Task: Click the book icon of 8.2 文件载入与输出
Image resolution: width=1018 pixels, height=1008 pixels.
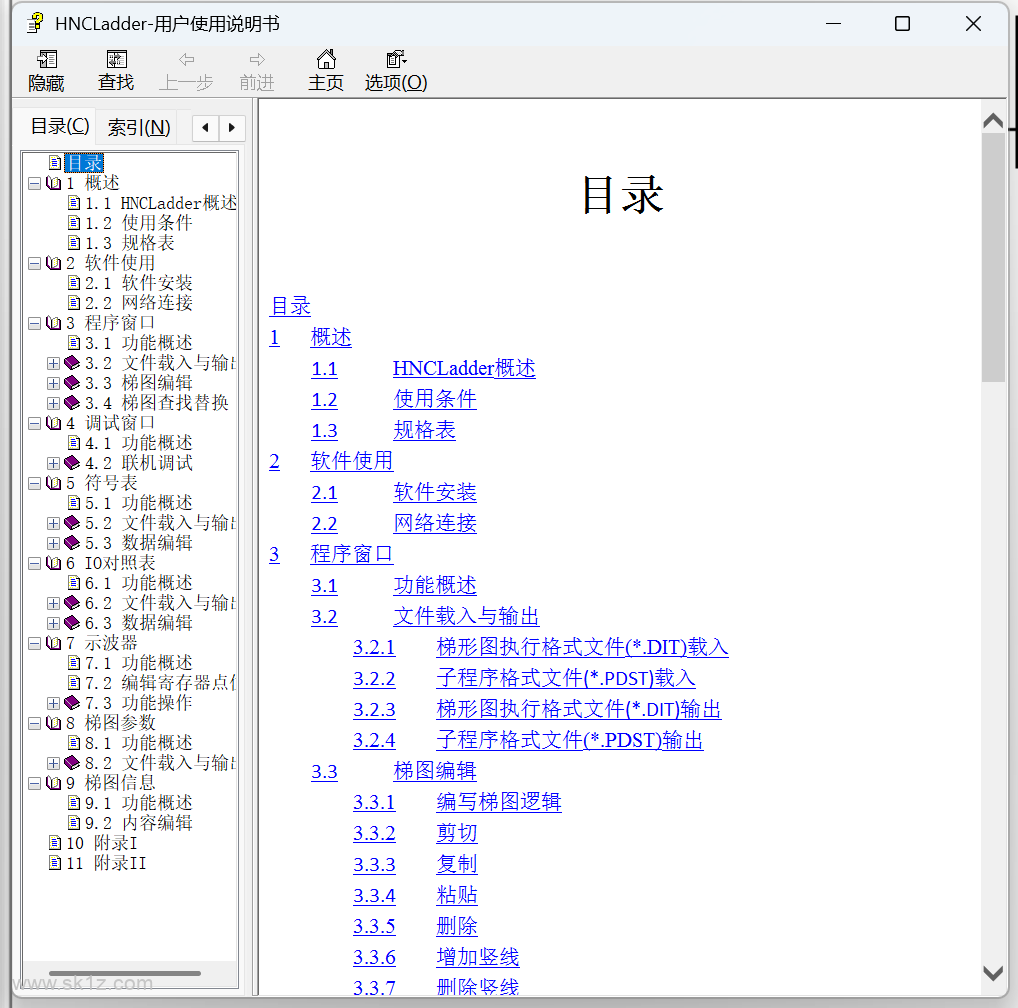Action: (72, 763)
